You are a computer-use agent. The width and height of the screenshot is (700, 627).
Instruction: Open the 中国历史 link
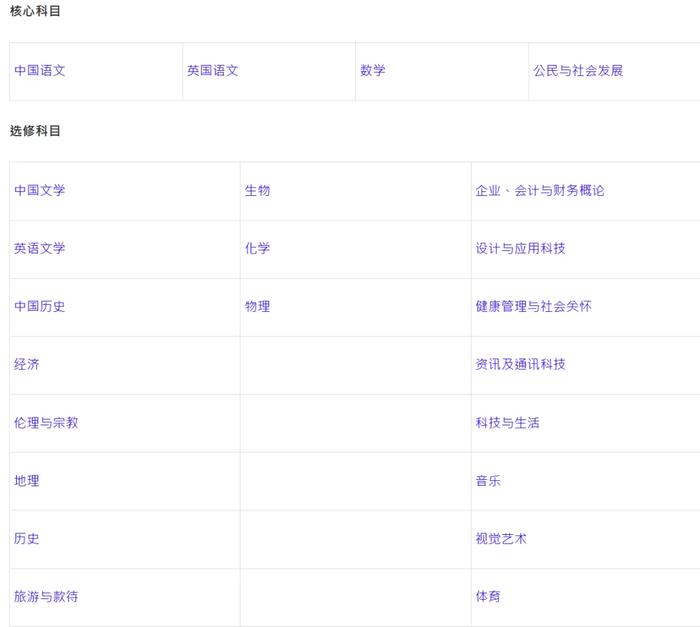point(40,306)
